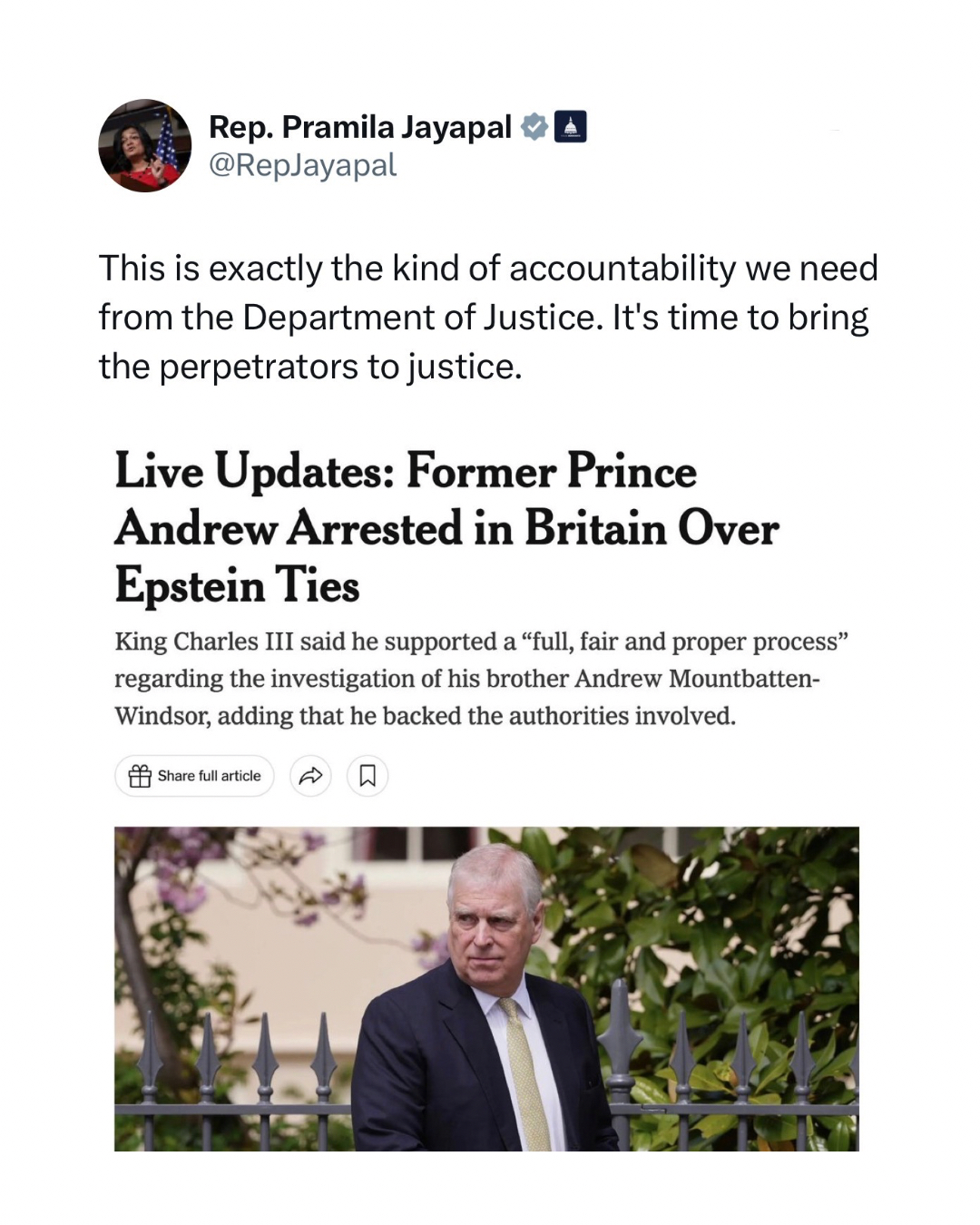This screenshot has width=980, height=1225.
Task: Open the "Live Updates: Former Prince" headline line
Action: (406, 472)
